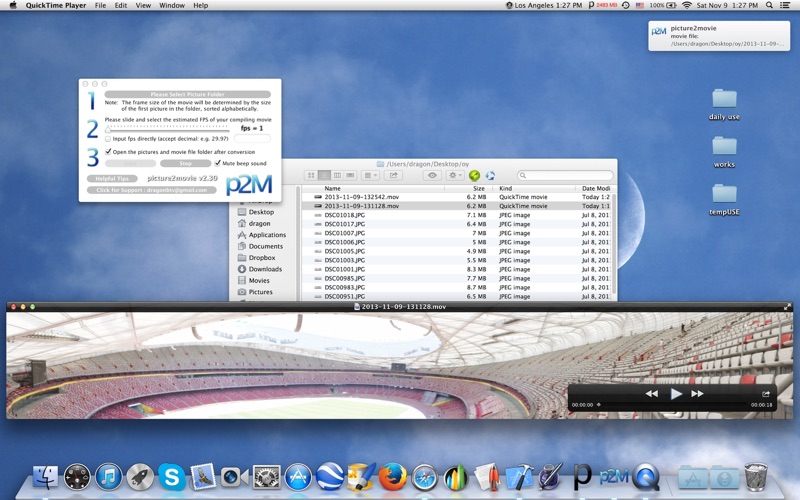The width and height of the screenshot is (800, 500).
Task: Click QuickTime Player icon in Dock
Action: pyautogui.click(x=646, y=477)
